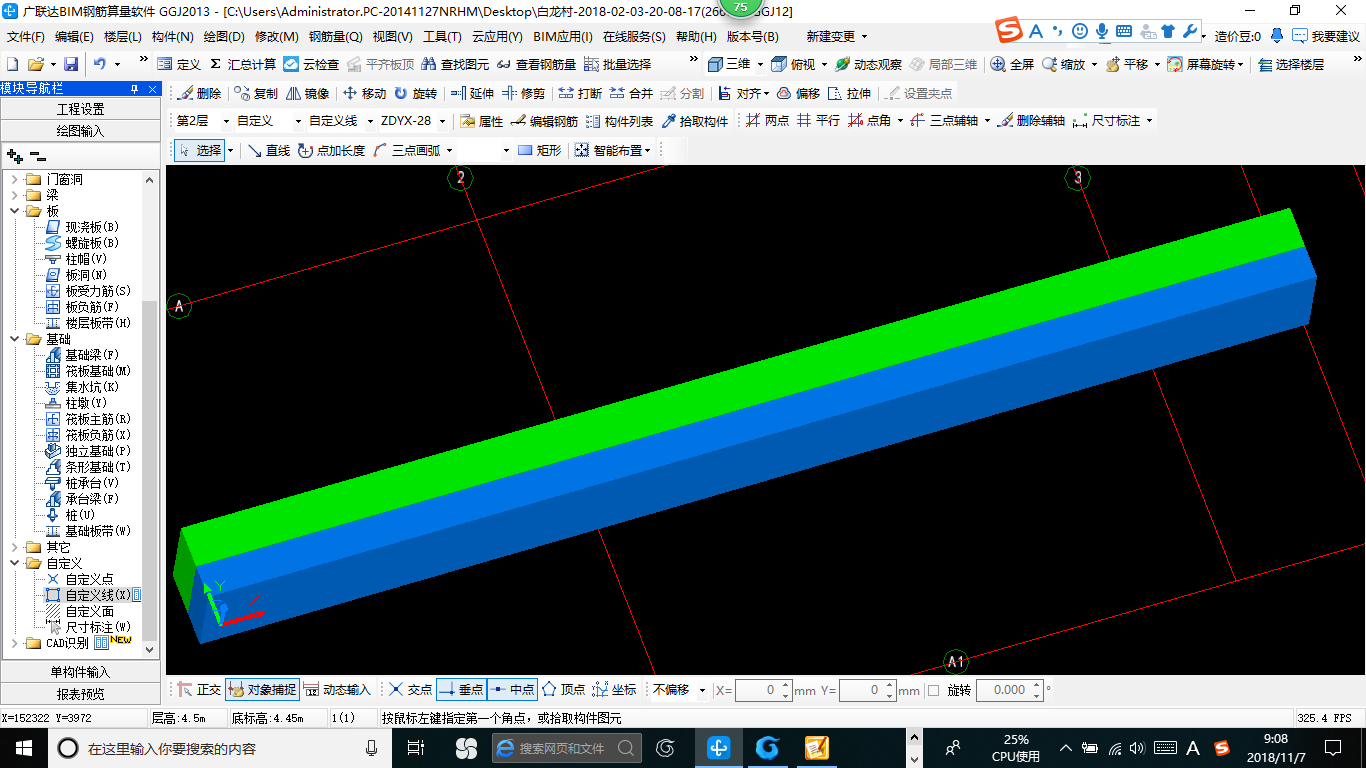Click 删除辅轴 (delete auxiliary axis)
Image resolution: width=1366 pixels, height=768 pixels.
coord(1030,121)
